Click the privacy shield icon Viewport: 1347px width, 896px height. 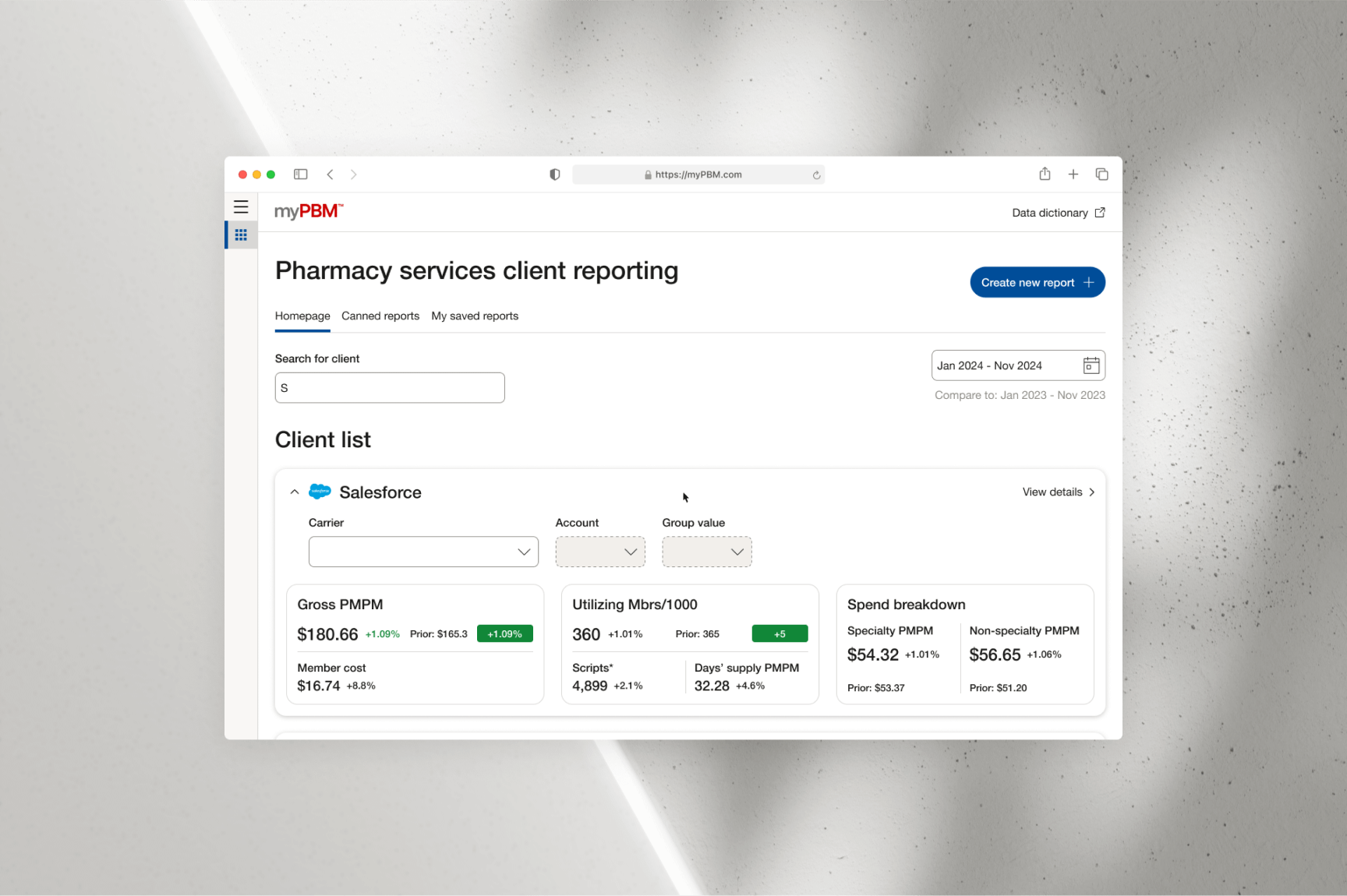click(554, 175)
